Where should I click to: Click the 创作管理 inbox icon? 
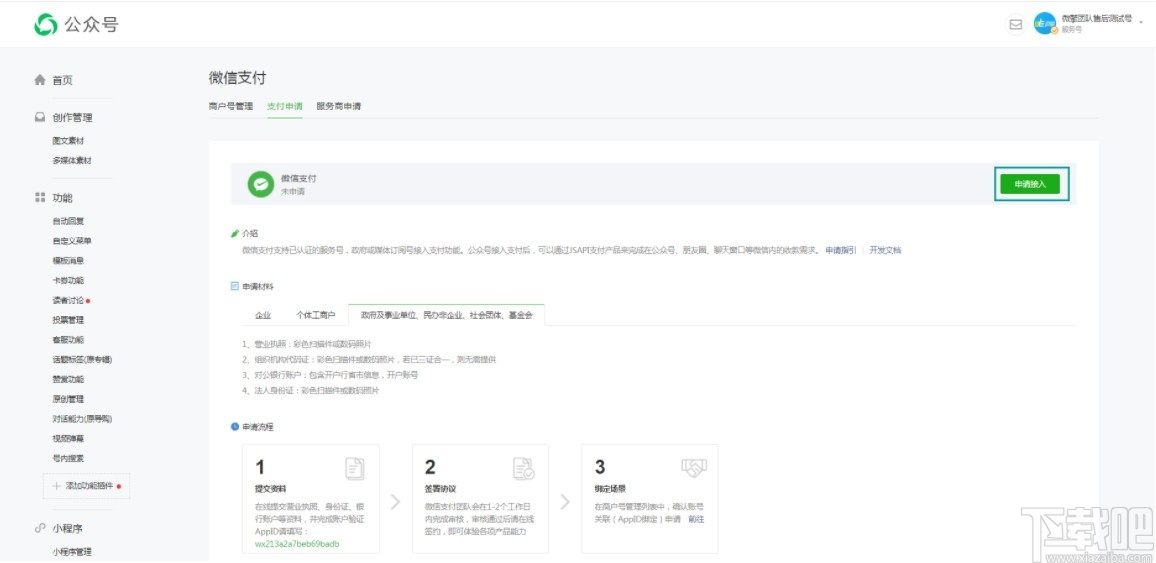(40, 117)
